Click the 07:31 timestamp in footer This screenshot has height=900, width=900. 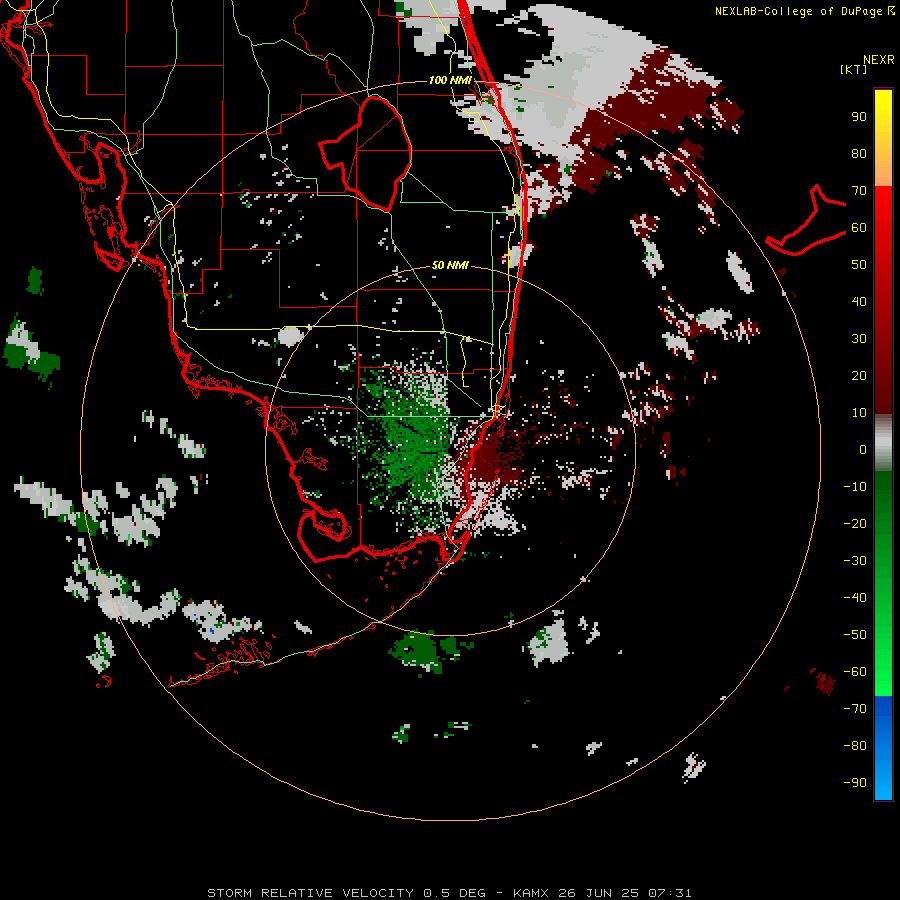point(670,893)
